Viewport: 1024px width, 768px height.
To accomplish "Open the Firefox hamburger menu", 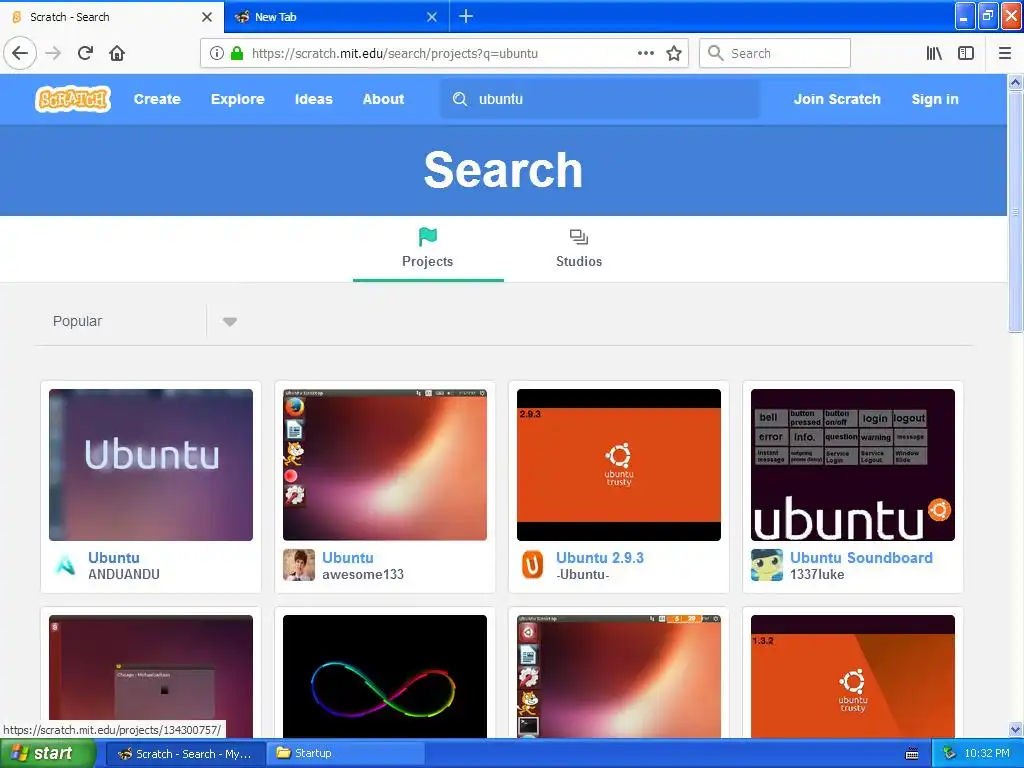I will [1005, 53].
